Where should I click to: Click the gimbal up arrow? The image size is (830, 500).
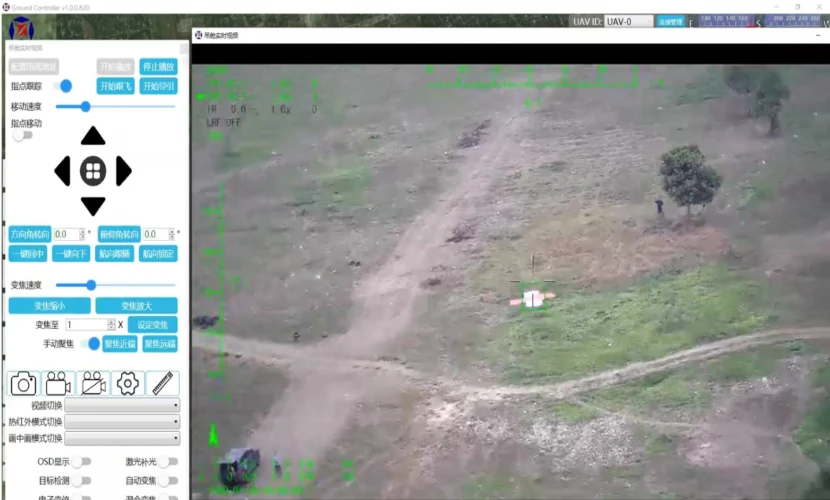pyautogui.click(x=93, y=136)
